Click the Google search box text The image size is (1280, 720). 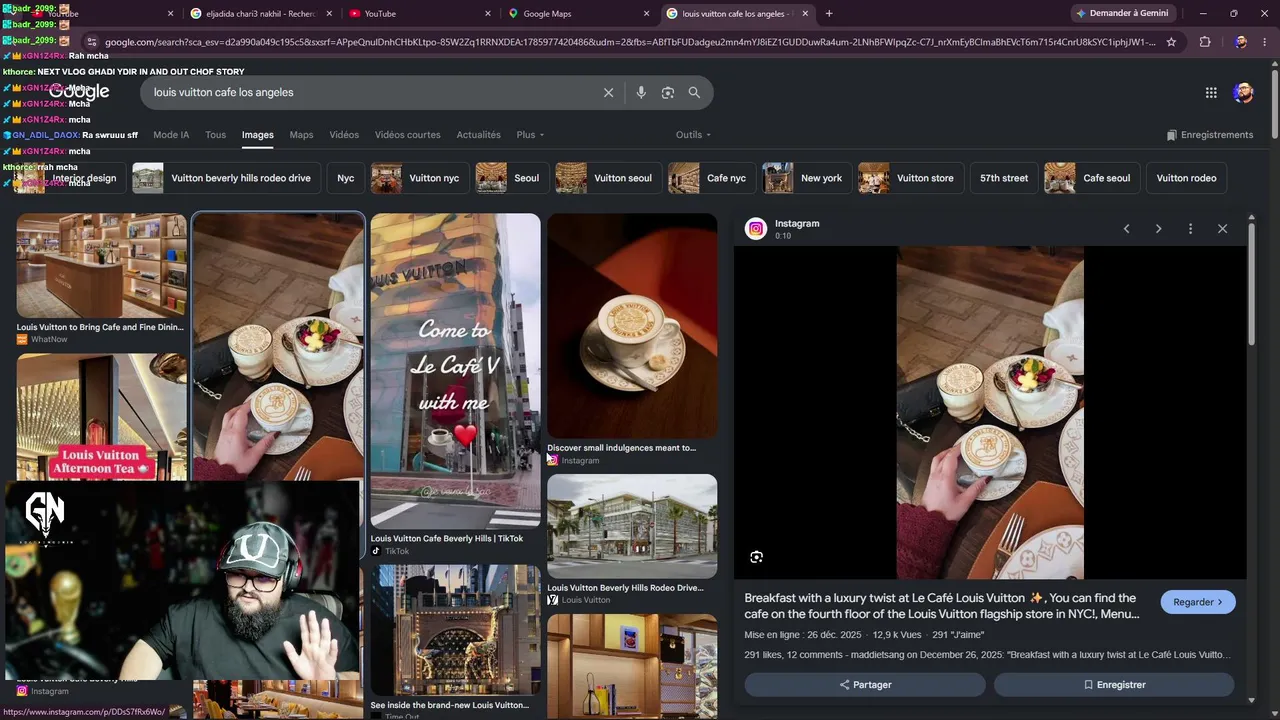[223, 92]
